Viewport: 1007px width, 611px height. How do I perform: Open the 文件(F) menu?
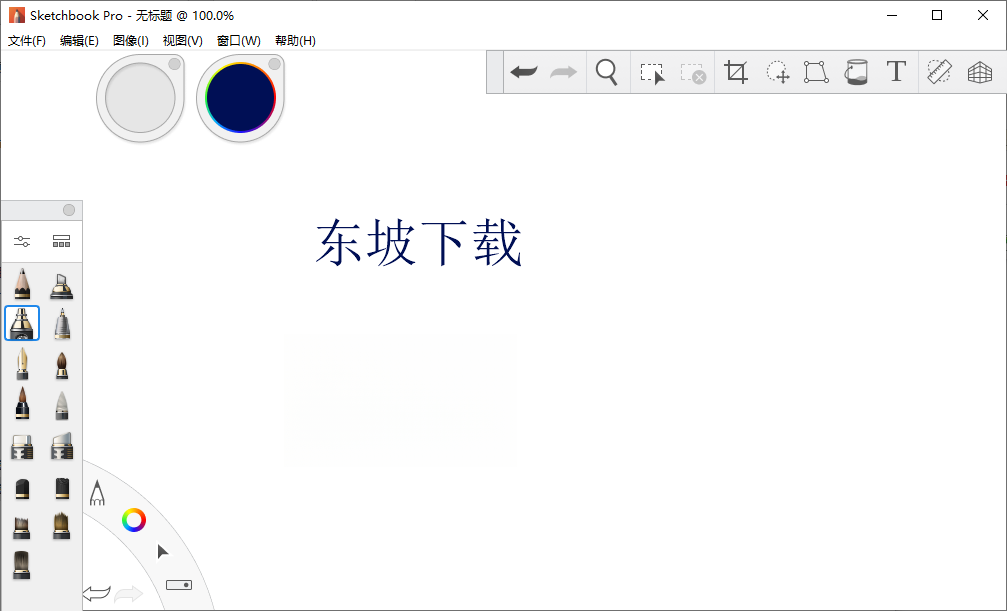pyautogui.click(x=27, y=40)
